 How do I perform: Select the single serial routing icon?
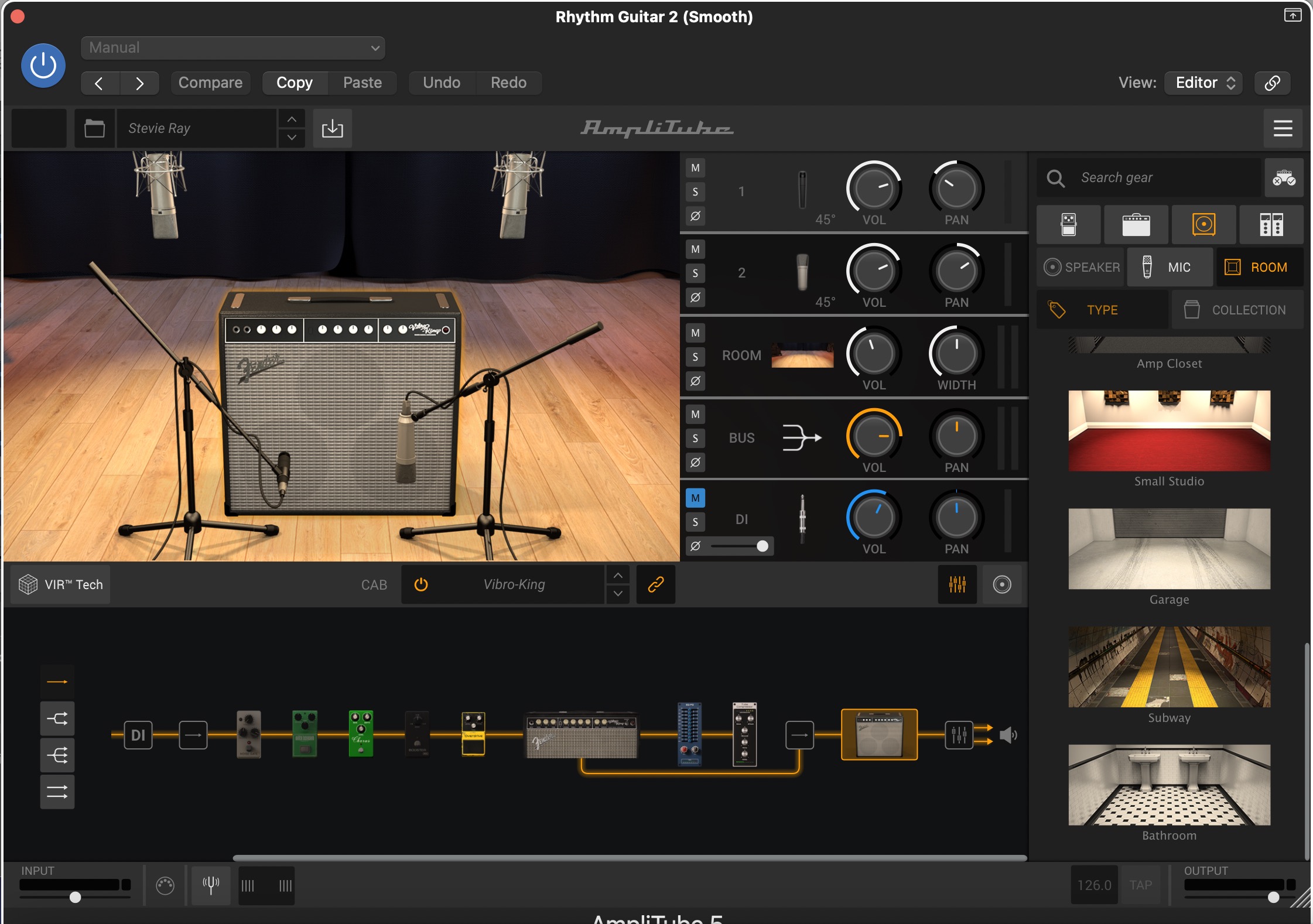[57, 682]
